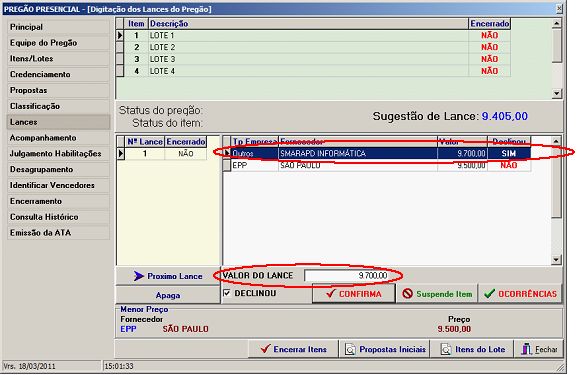Click Encerrar Itens button
578x375 pixels.
(x=293, y=349)
